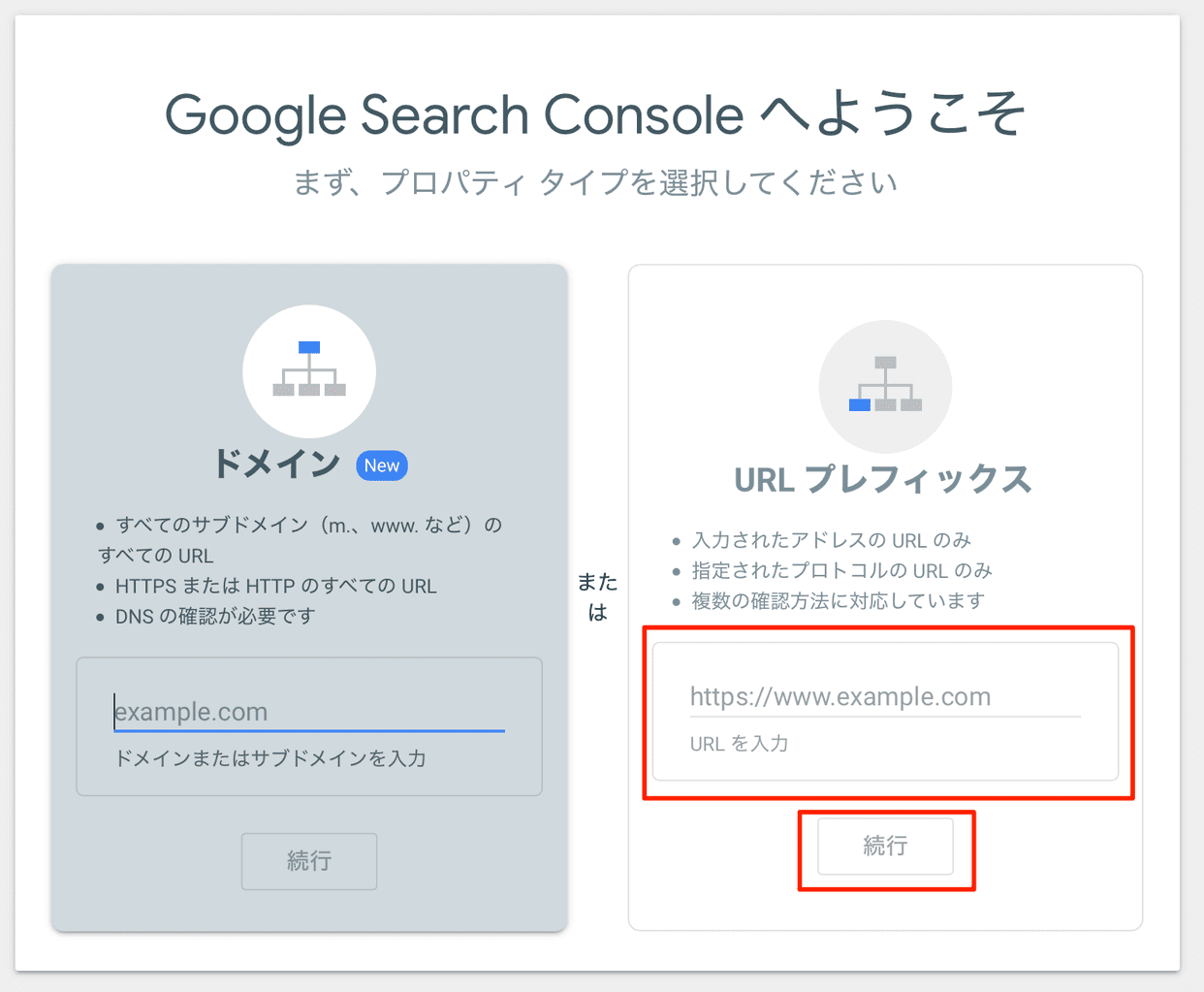Viewport: 1204px width, 992px height.
Task: Click the 'New' badge next to ドメイン
Action: click(381, 465)
